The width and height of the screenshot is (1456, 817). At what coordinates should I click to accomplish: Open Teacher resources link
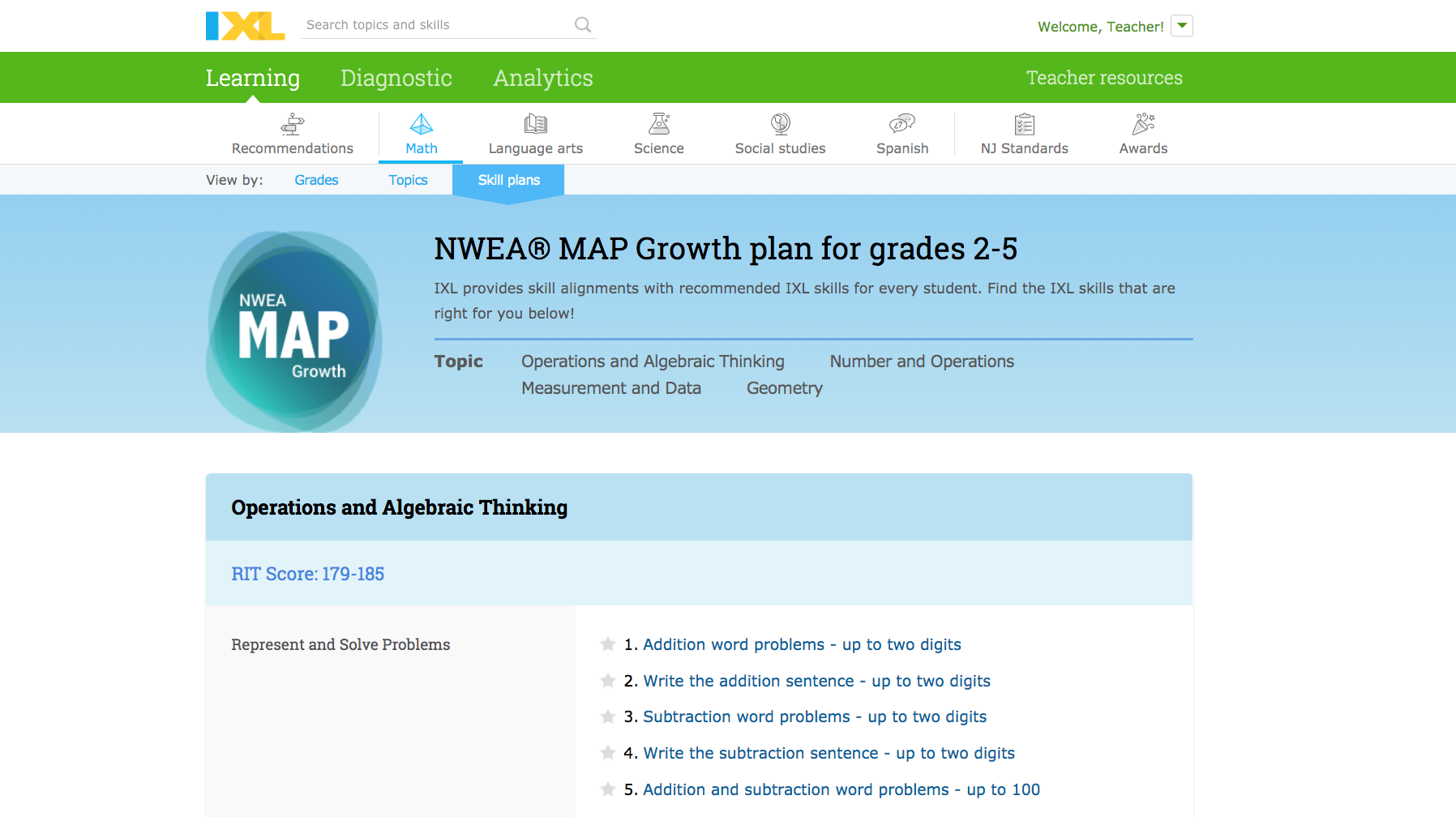point(1104,78)
